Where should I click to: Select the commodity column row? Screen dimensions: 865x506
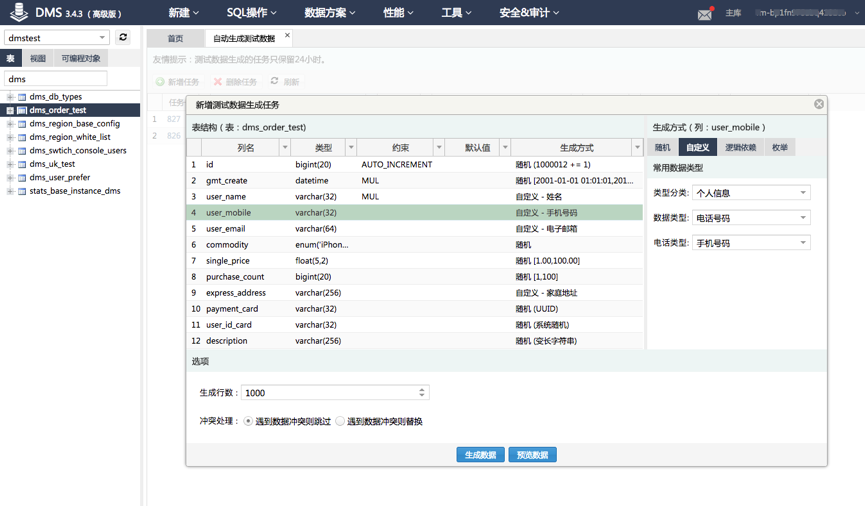coord(415,244)
